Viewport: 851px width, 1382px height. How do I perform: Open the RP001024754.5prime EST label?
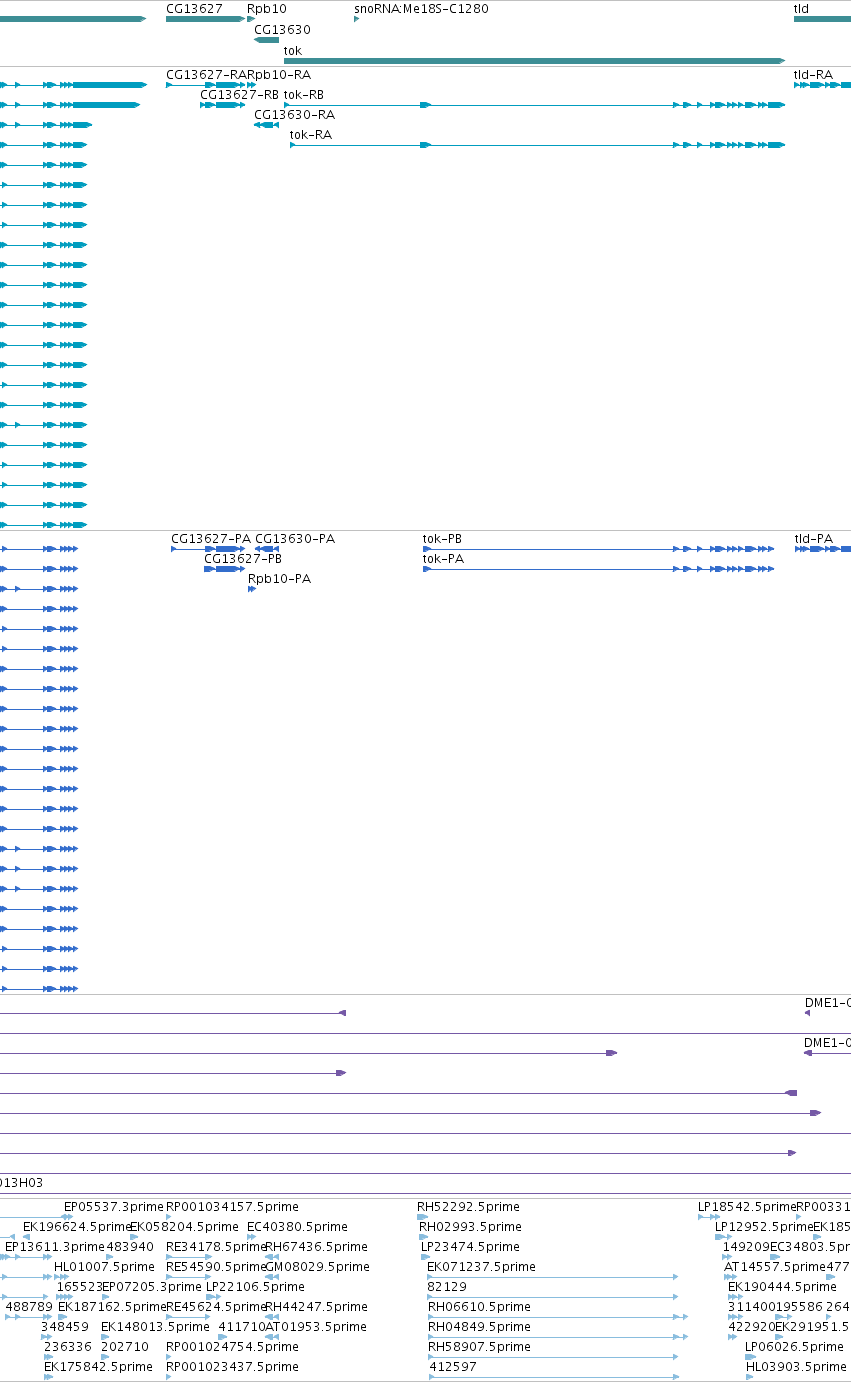point(232,1346)
